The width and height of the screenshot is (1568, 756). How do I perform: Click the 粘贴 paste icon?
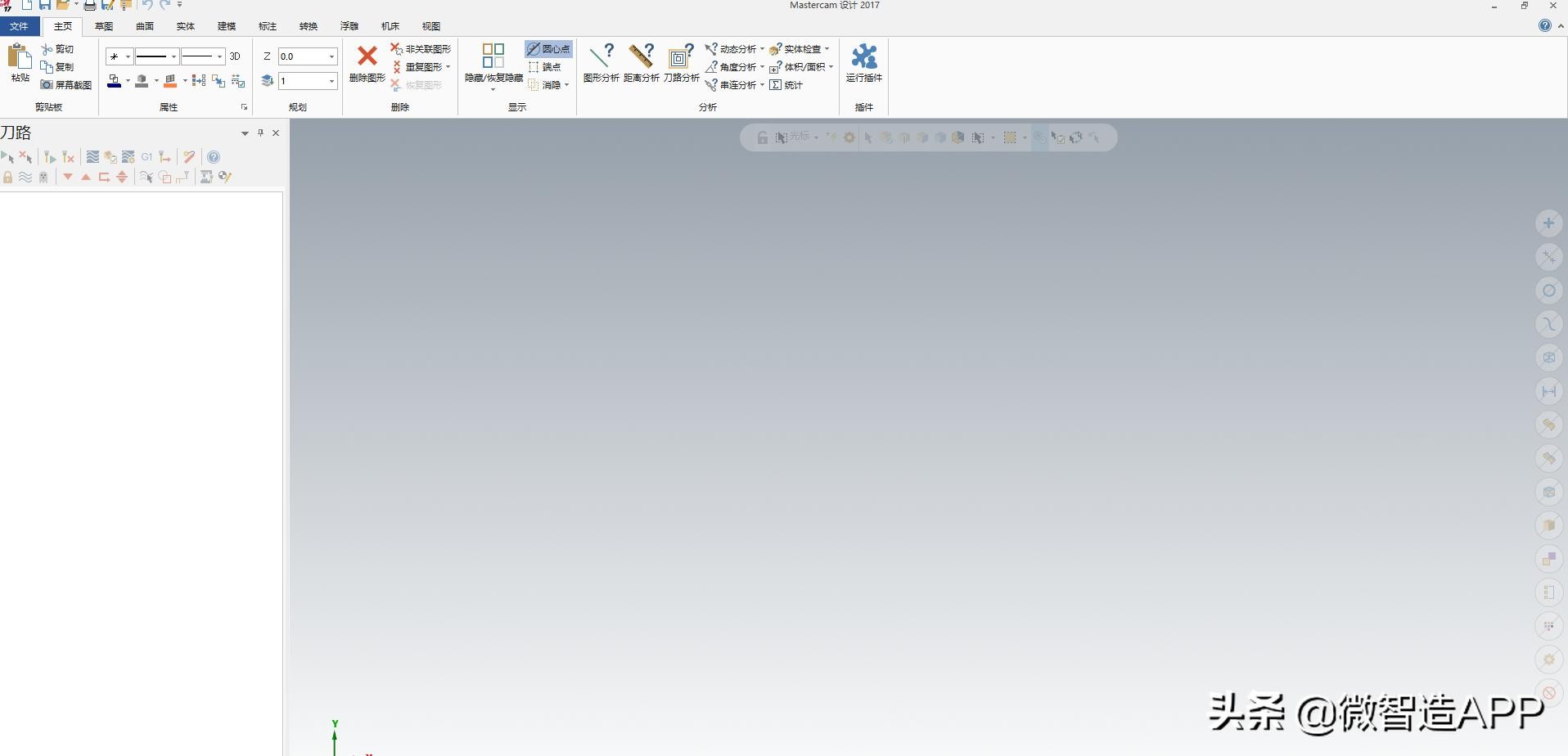point(20,57)
